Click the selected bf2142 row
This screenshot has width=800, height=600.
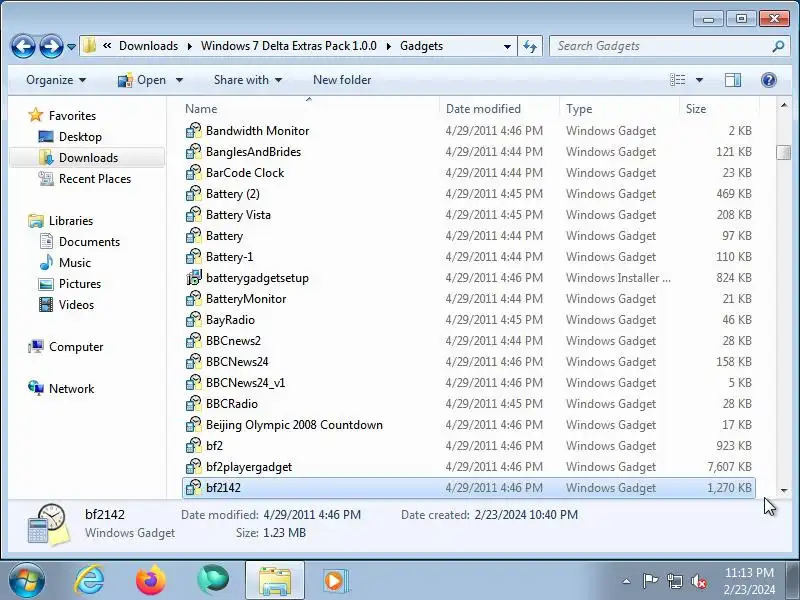click(x=468, y=488)
